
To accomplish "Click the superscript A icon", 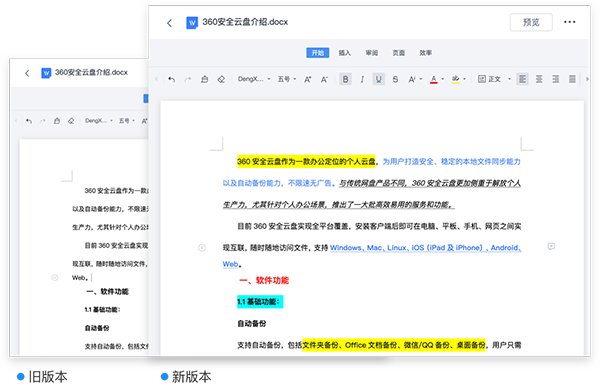I will (412, 79).
